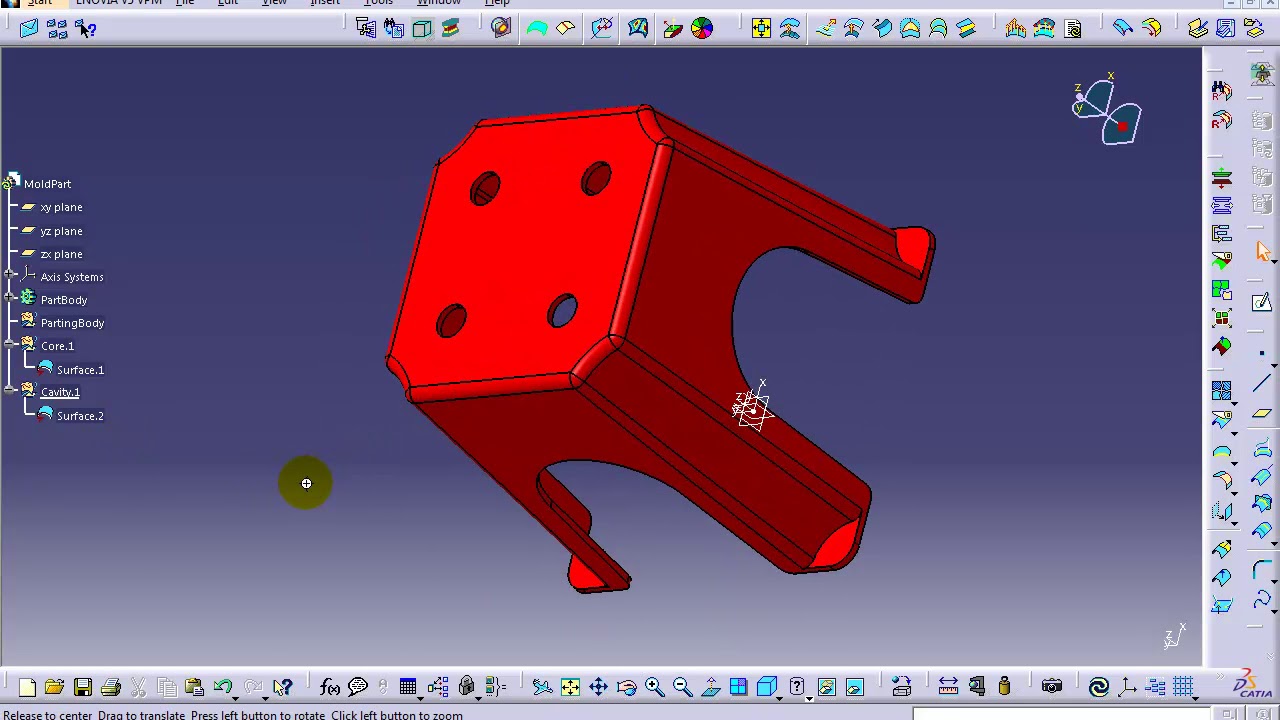Click the Normal View icon
Viewport: 1280px width, 720px height.
click(710, 687)
